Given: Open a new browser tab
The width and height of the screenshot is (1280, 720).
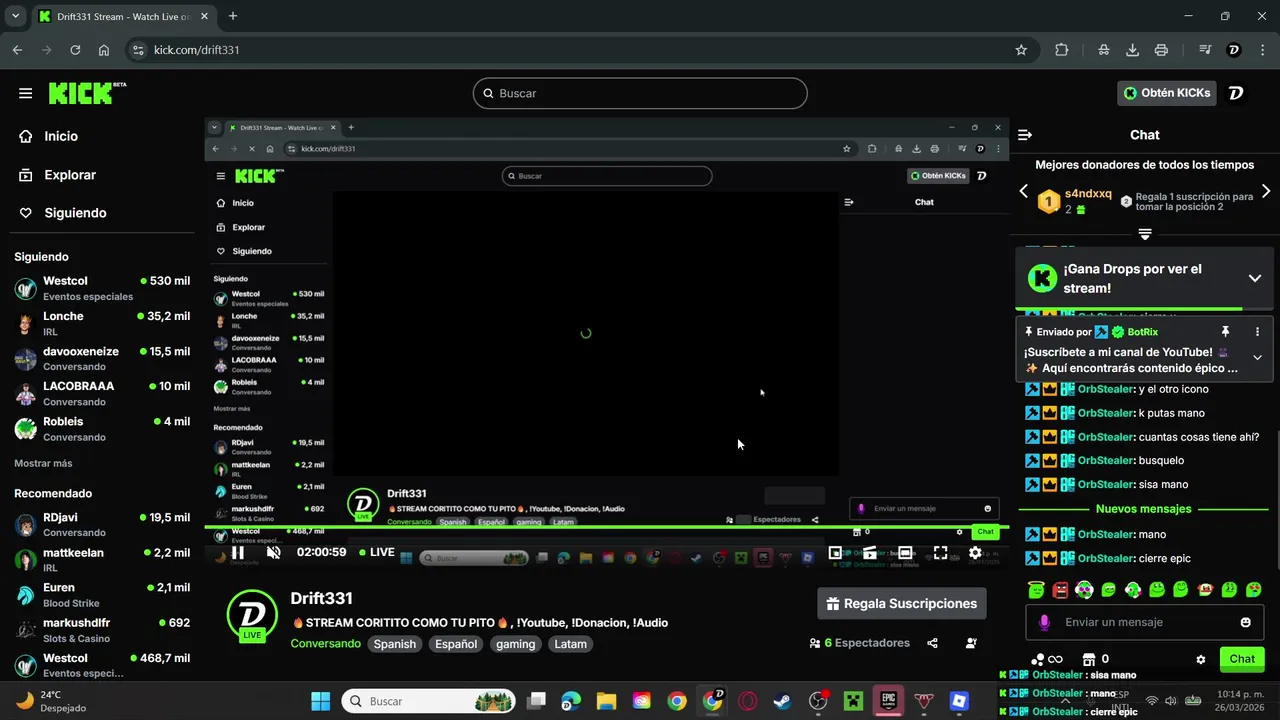Looking at the screenshot, I should pyautogui.click(x=233, y=16).
